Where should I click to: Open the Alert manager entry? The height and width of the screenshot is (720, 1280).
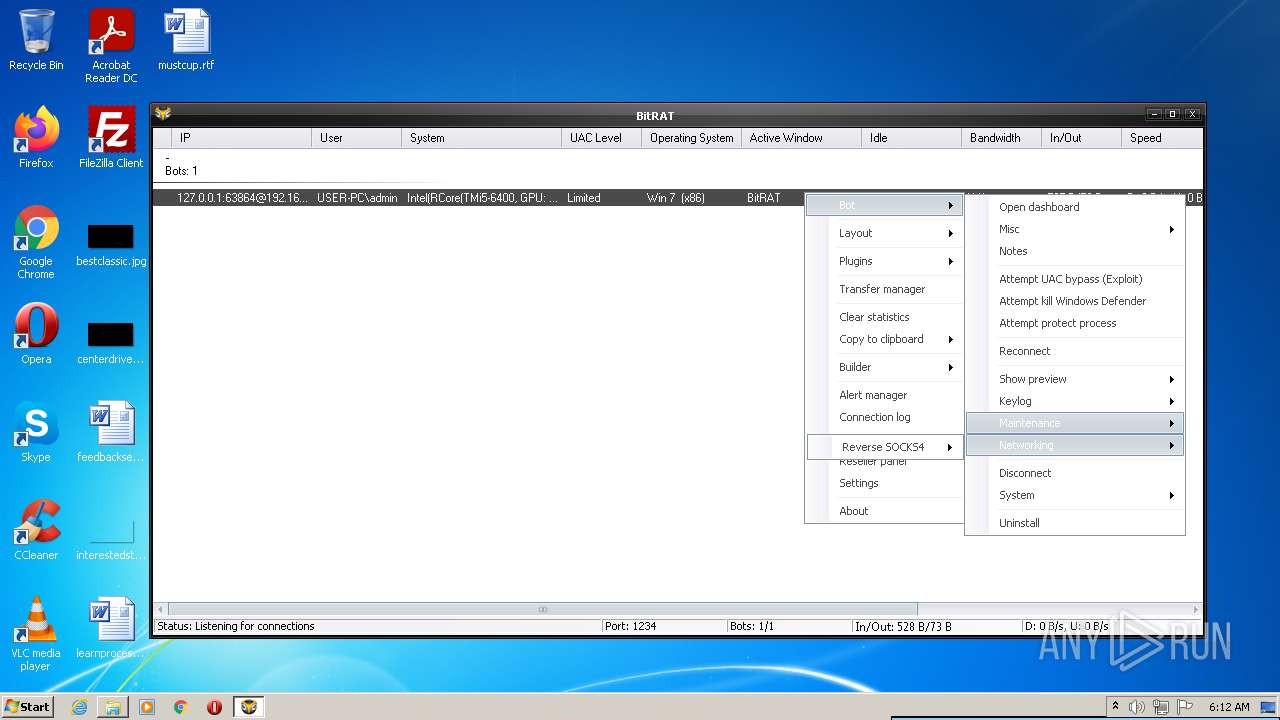[884, 395]
